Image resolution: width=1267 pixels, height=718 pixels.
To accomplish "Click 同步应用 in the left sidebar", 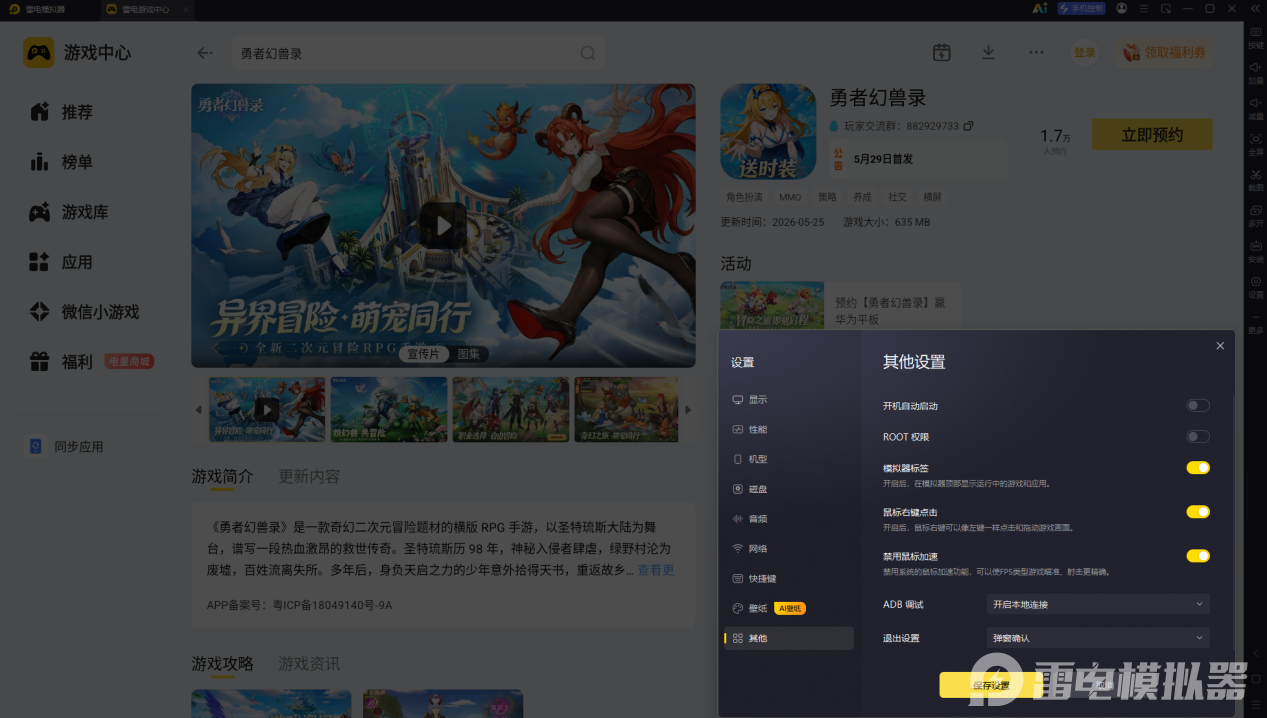I will [x=66, y=446].
